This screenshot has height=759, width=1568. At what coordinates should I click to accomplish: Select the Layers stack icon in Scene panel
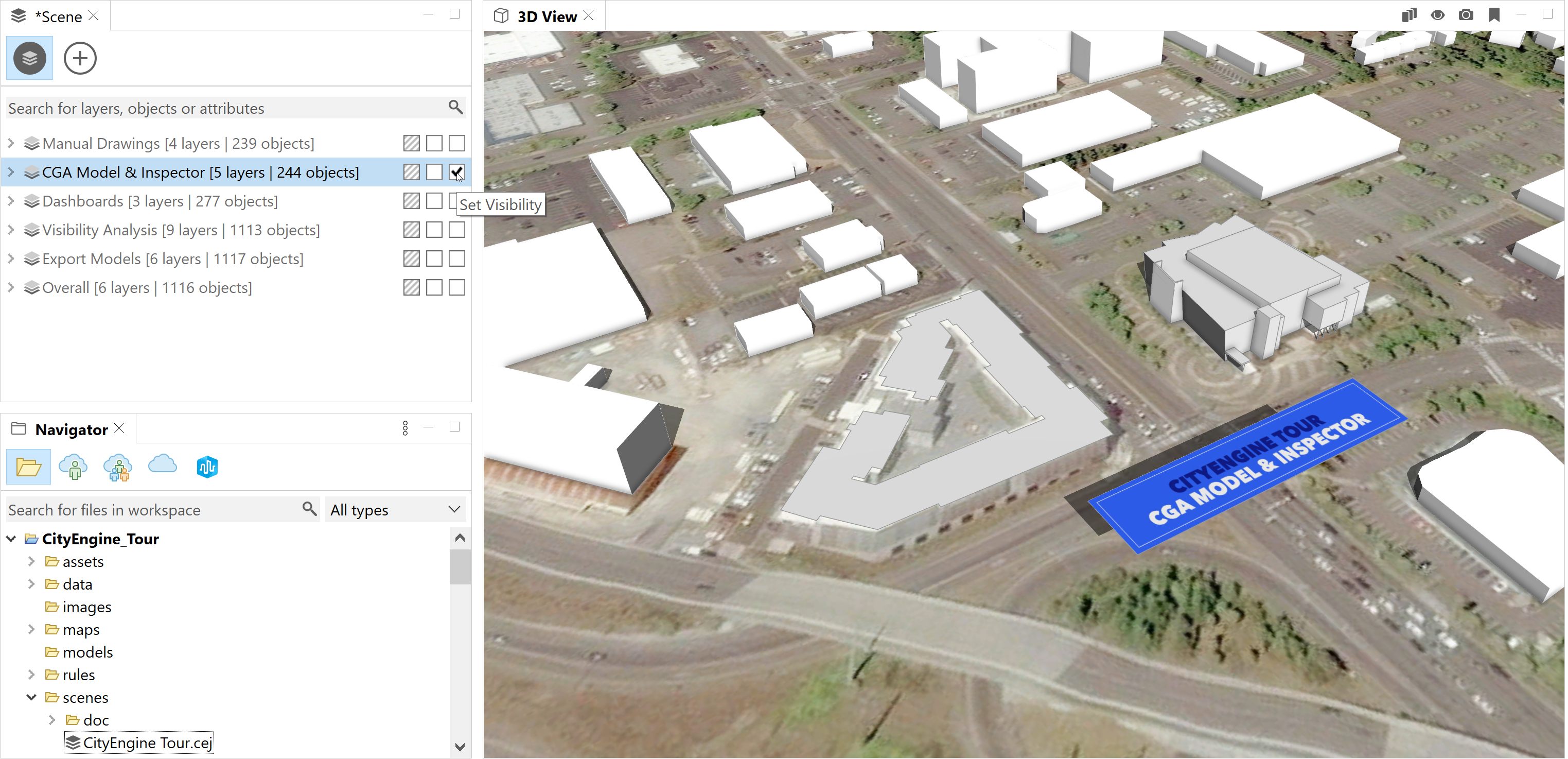pyautogui.click(x=30, y=58)
